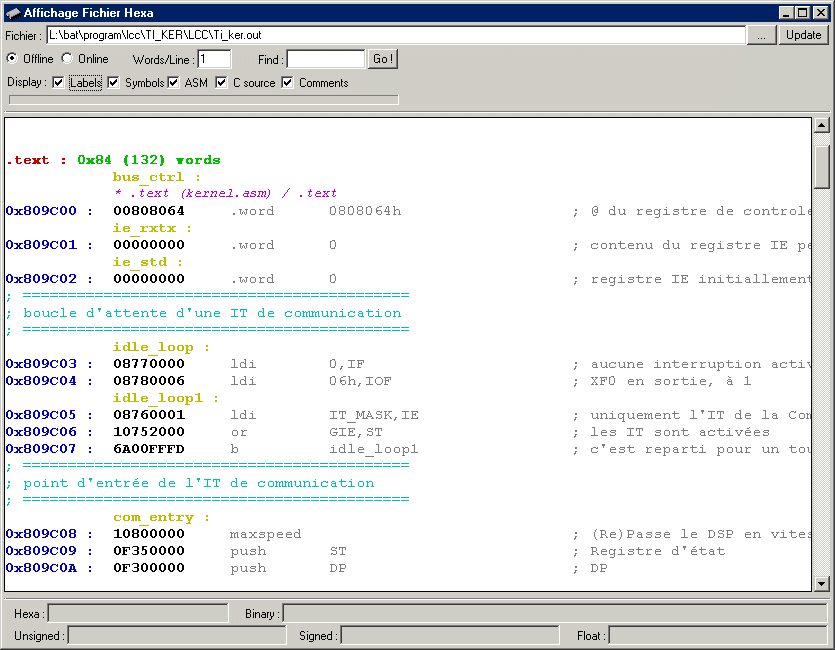The image size is (835, 650).
Task: Click inside the Find text field
Action: click(x=325, y=59)
